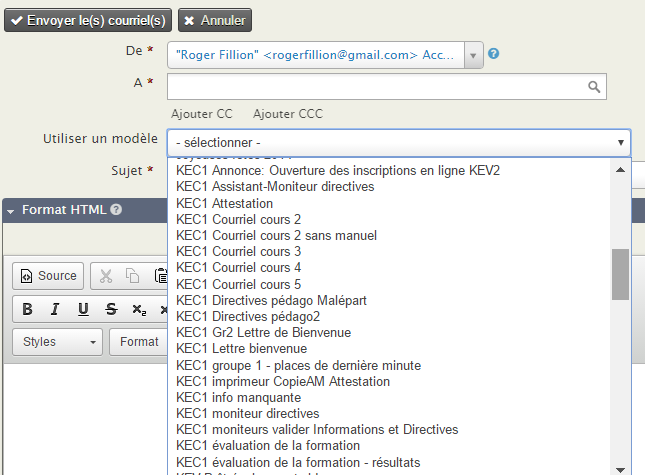
Task: Click the Annuler button
Action: (215, 20)
